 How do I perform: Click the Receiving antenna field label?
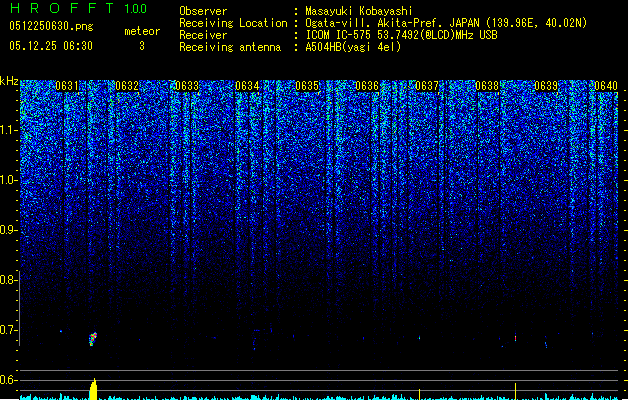[230, 47]
